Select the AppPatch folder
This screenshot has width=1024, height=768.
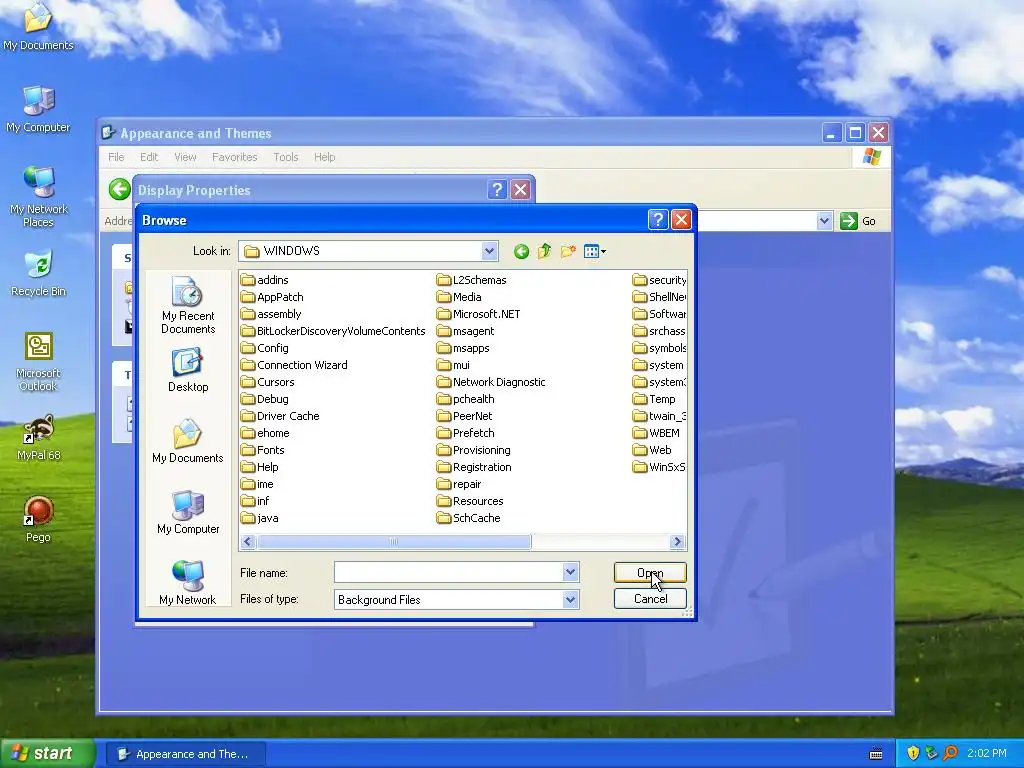pos(272,296)
